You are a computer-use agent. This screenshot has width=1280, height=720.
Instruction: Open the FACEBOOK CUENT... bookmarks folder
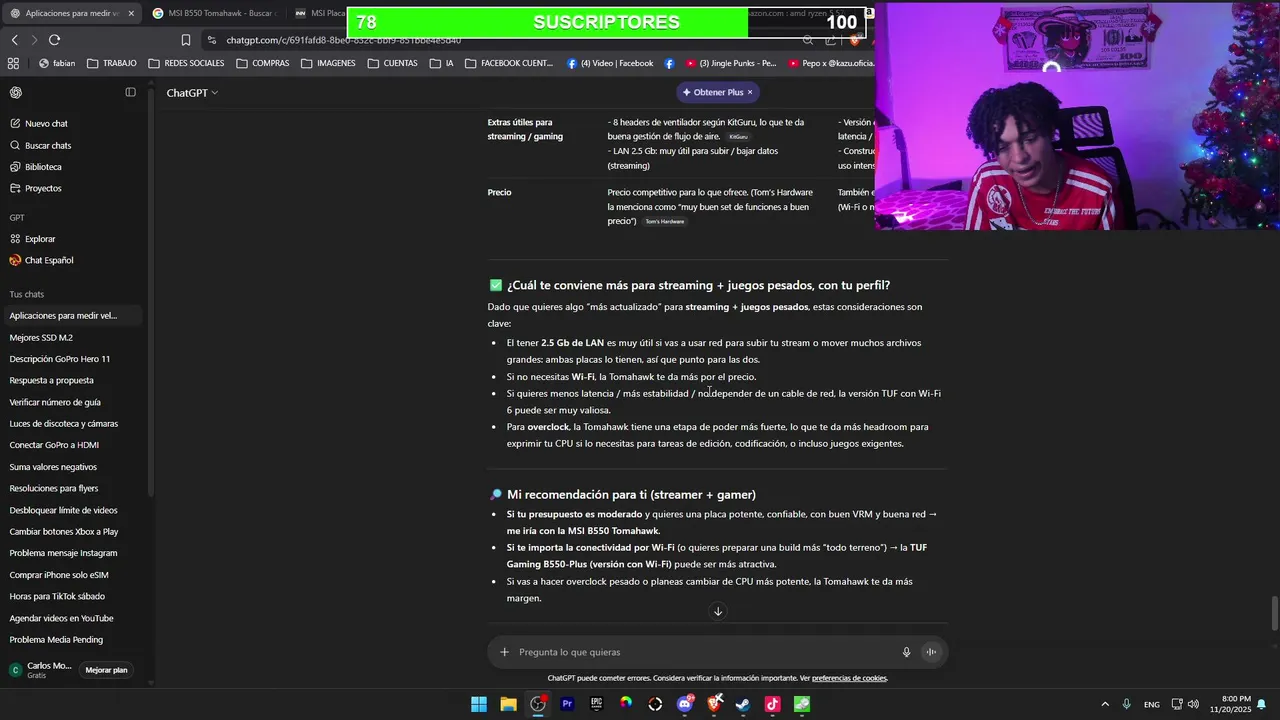(x=509, y=63)
